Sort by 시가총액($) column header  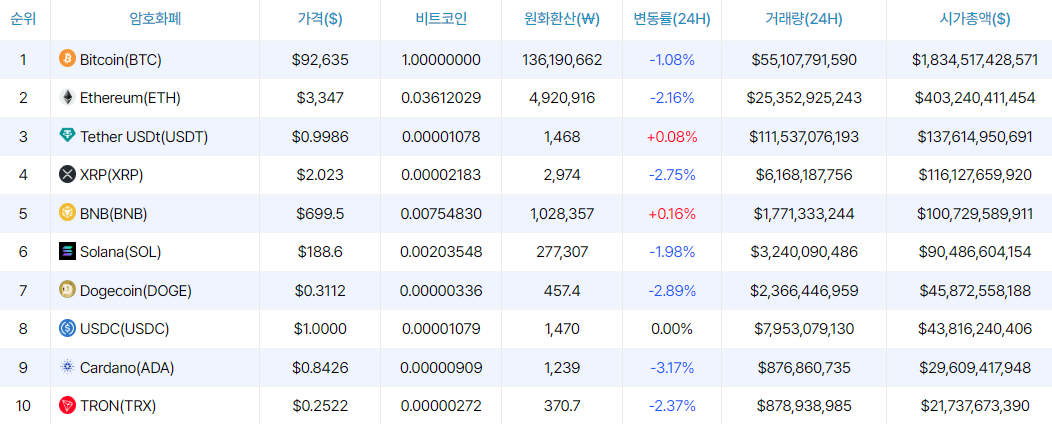click(x=975, y=19)
